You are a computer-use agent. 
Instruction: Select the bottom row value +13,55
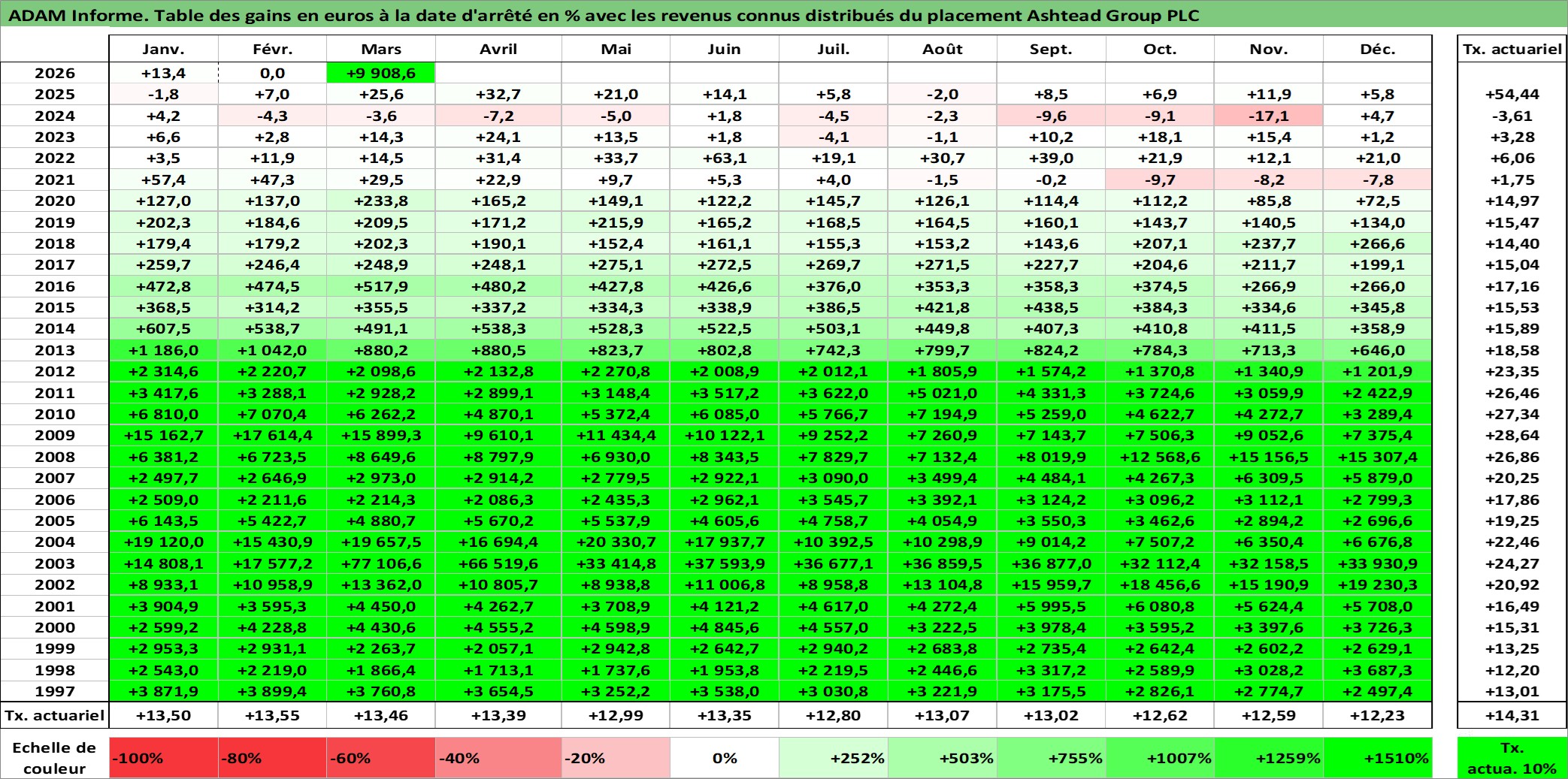(272, 715)
